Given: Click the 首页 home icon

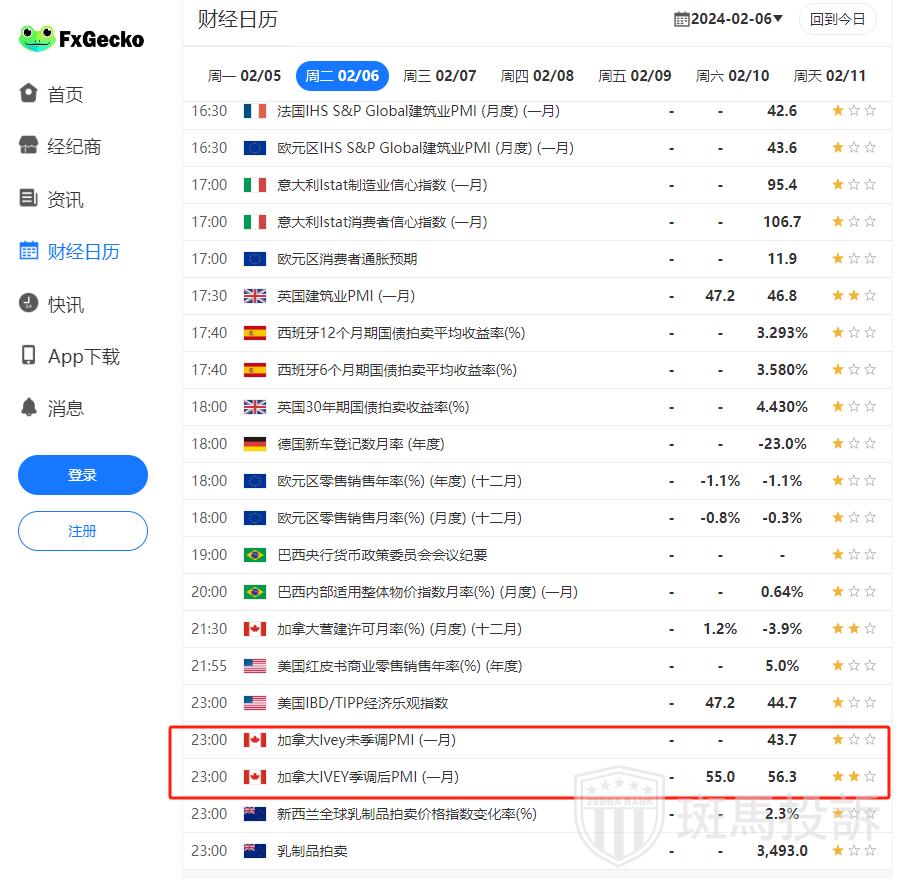Looking at the screenshot, I should (x=29, y=94).
